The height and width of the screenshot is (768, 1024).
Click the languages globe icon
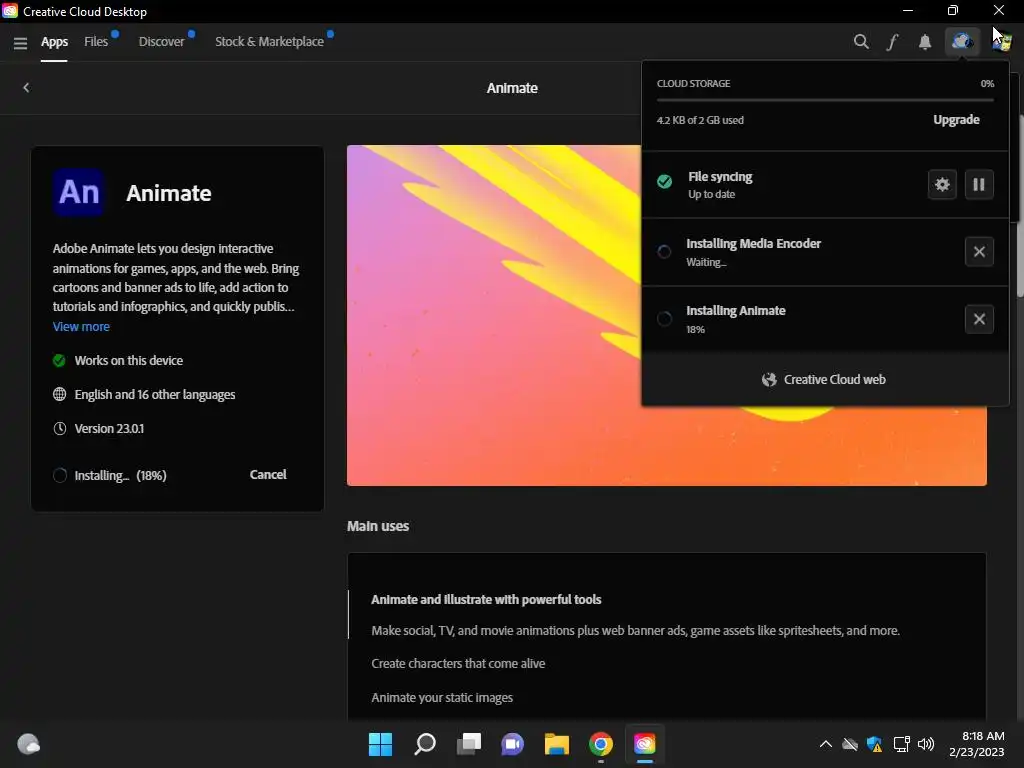[59, 394]
